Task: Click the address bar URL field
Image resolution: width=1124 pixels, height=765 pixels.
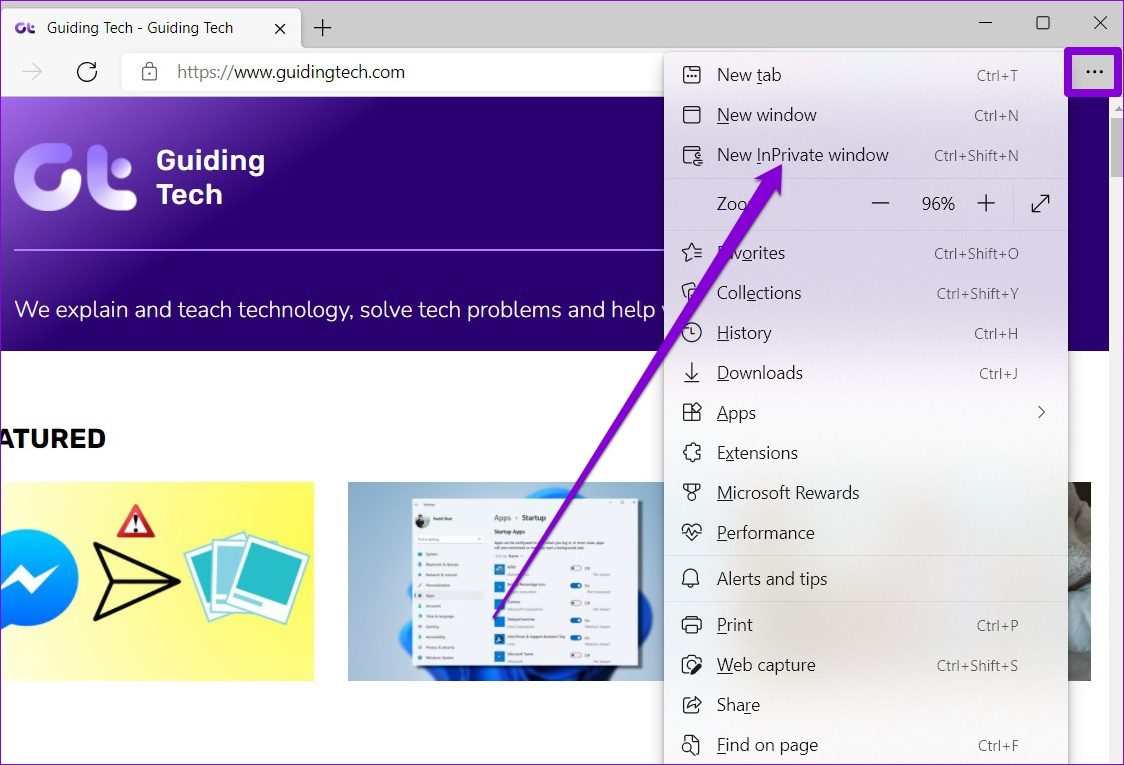Action: 400,72
